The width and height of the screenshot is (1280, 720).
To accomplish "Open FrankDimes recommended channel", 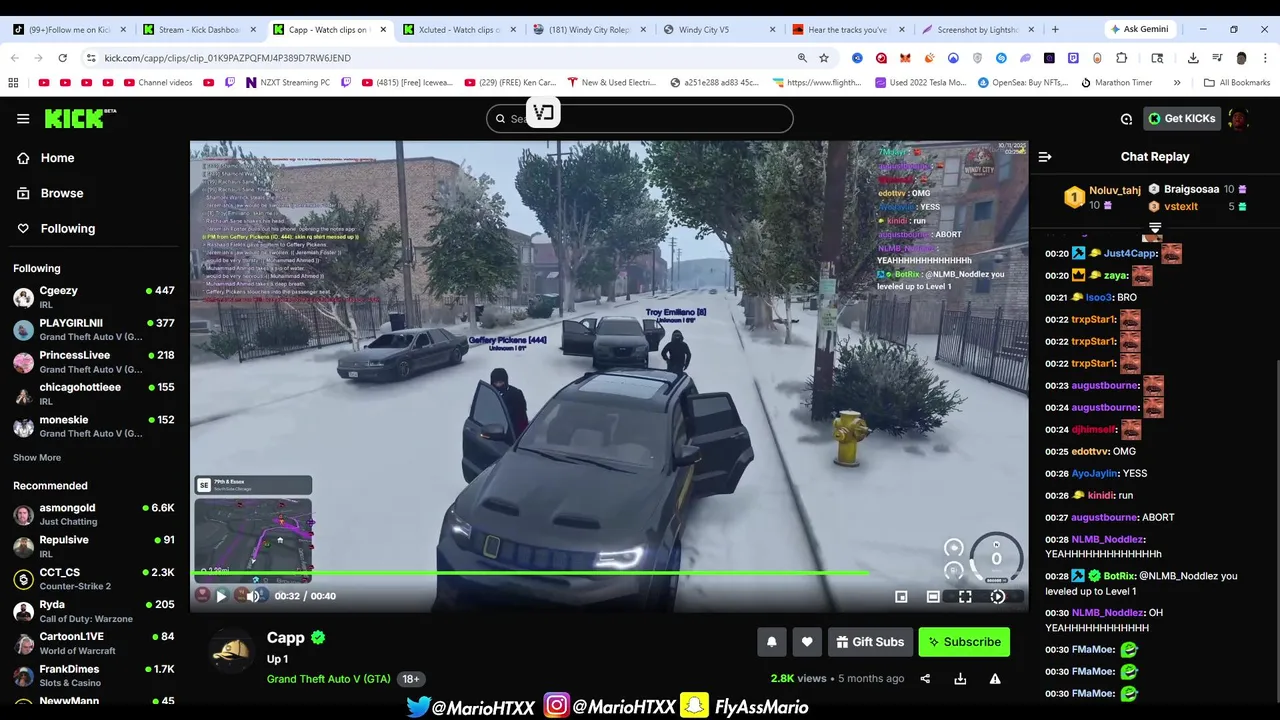I will [94, 675].
